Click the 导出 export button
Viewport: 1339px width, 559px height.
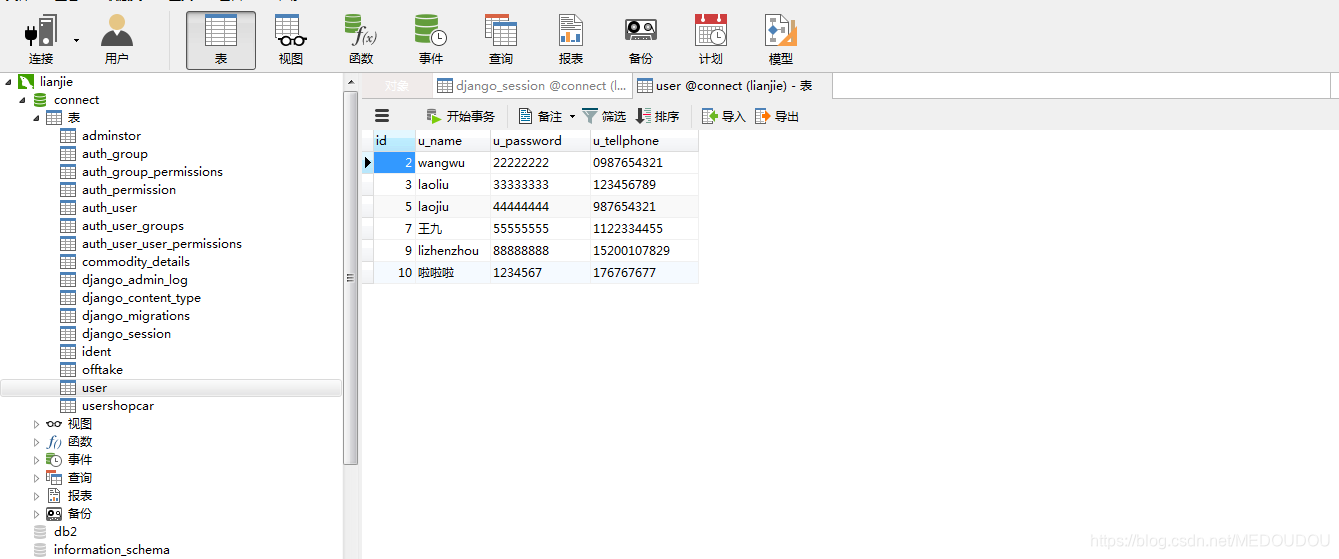pos(777,116)
